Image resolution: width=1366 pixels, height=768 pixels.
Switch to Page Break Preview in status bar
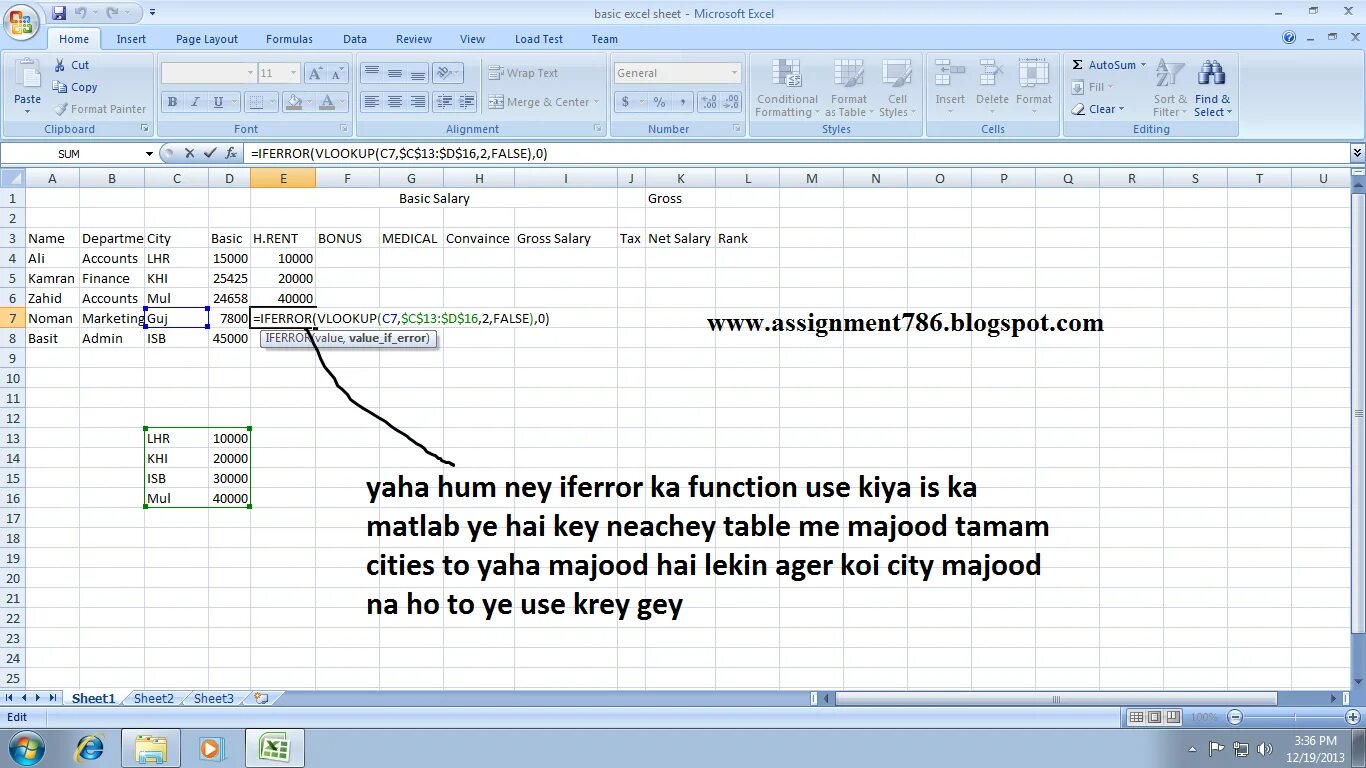[1173, 717]
